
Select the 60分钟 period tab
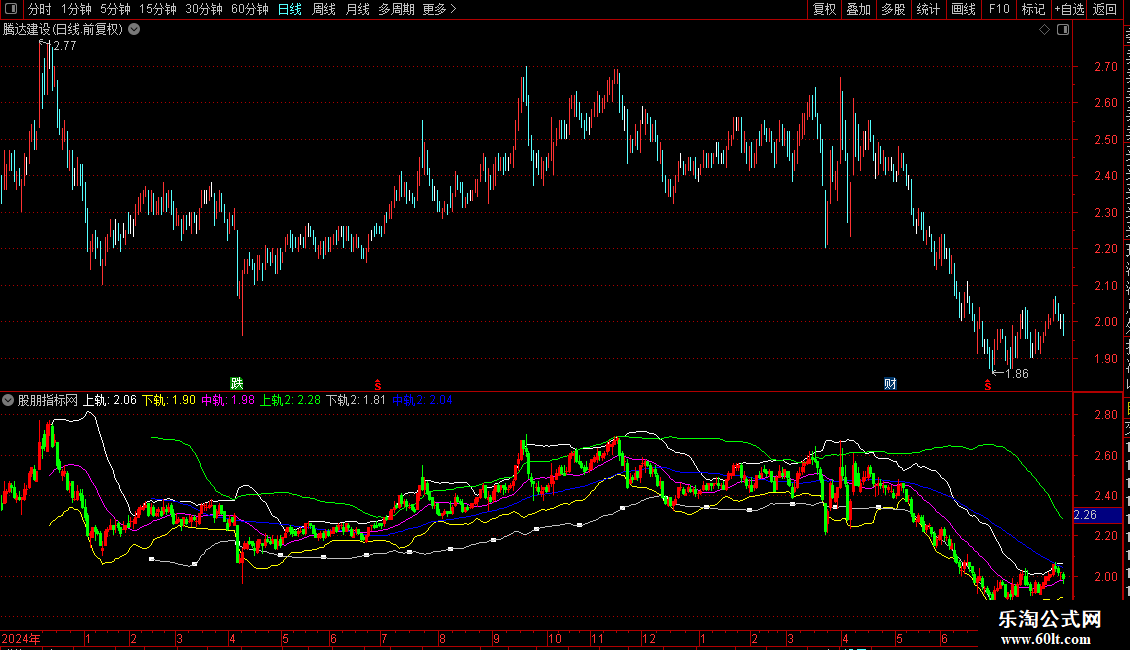(250, 9)
